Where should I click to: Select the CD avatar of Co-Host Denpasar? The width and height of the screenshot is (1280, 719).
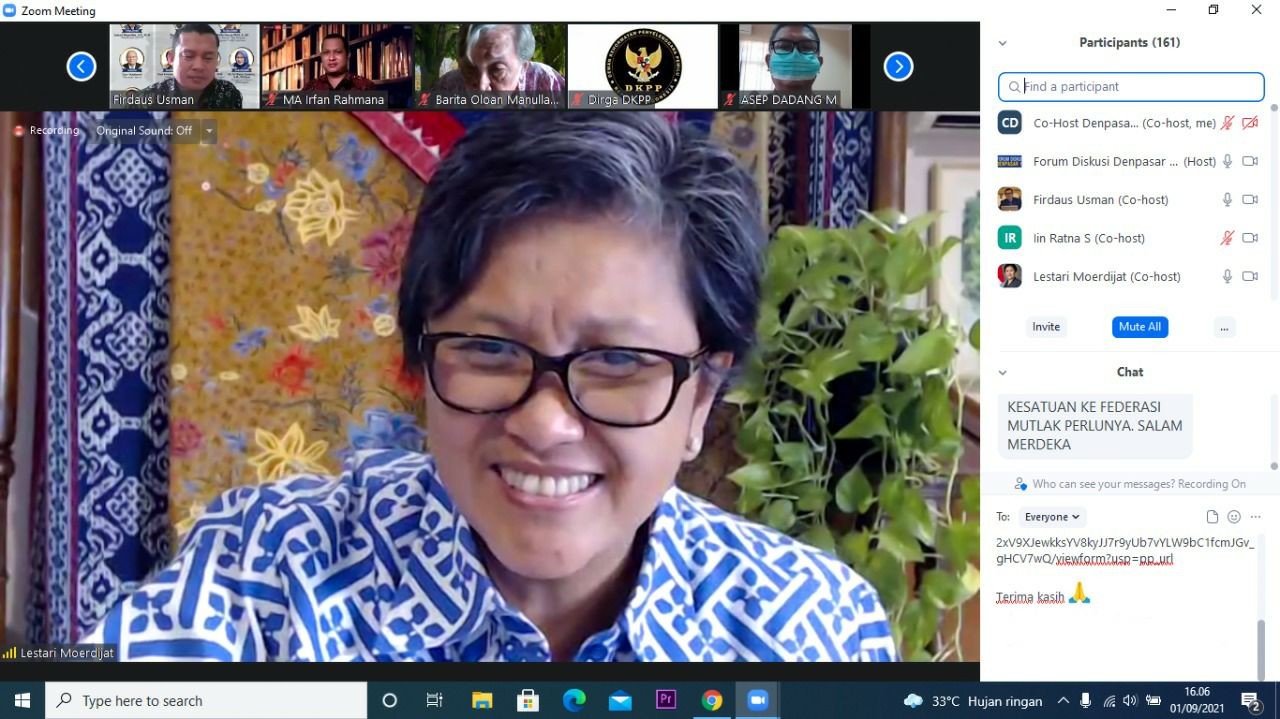[1009, 123]
